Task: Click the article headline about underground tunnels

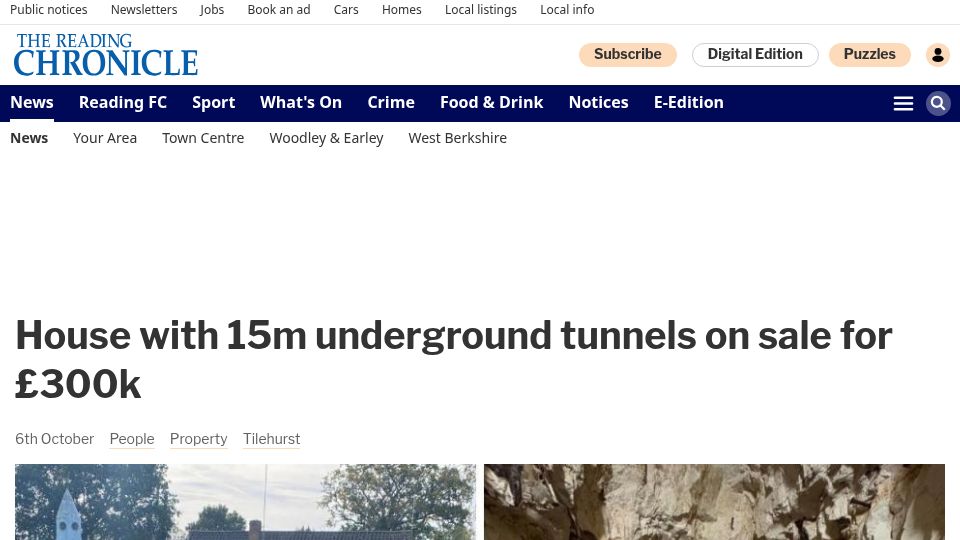Action: coord(453,359)
